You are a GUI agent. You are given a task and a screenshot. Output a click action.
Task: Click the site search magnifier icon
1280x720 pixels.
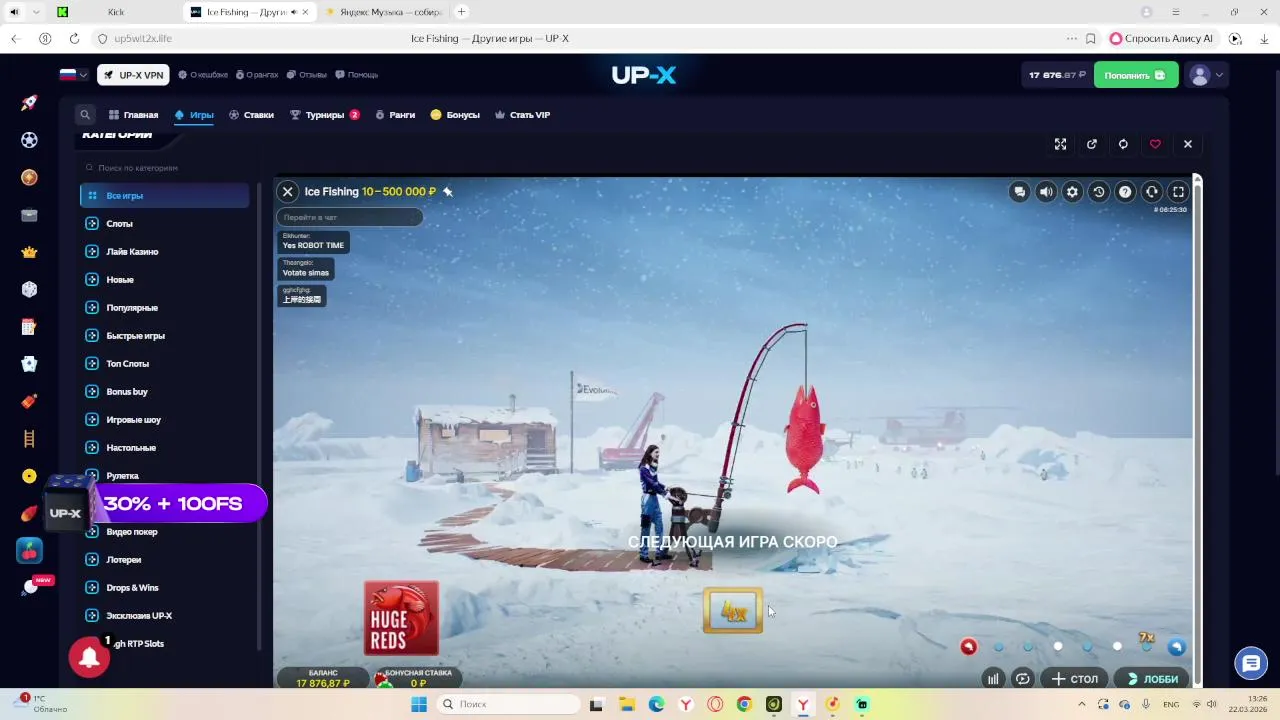(x=85, y=115)
